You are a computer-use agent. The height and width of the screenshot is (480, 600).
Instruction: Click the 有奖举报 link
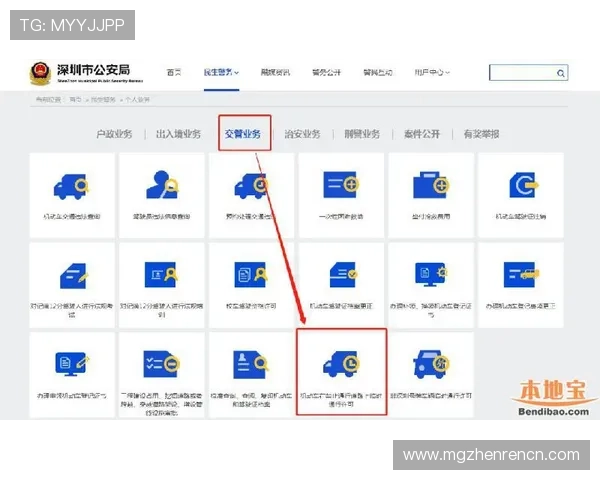click(481, 134)
